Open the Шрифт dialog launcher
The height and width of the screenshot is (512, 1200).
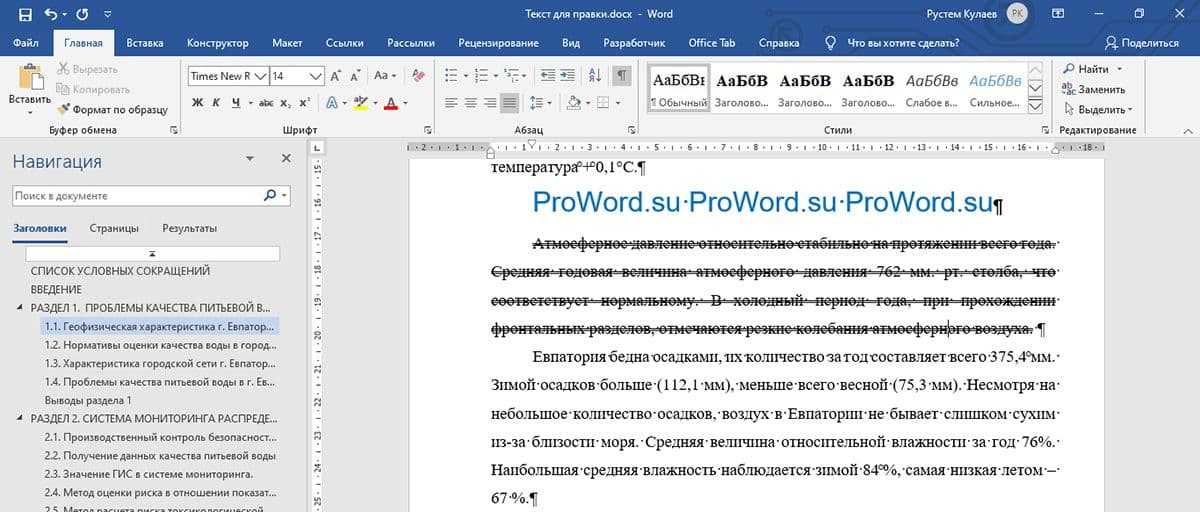click(x=427, y=131)
